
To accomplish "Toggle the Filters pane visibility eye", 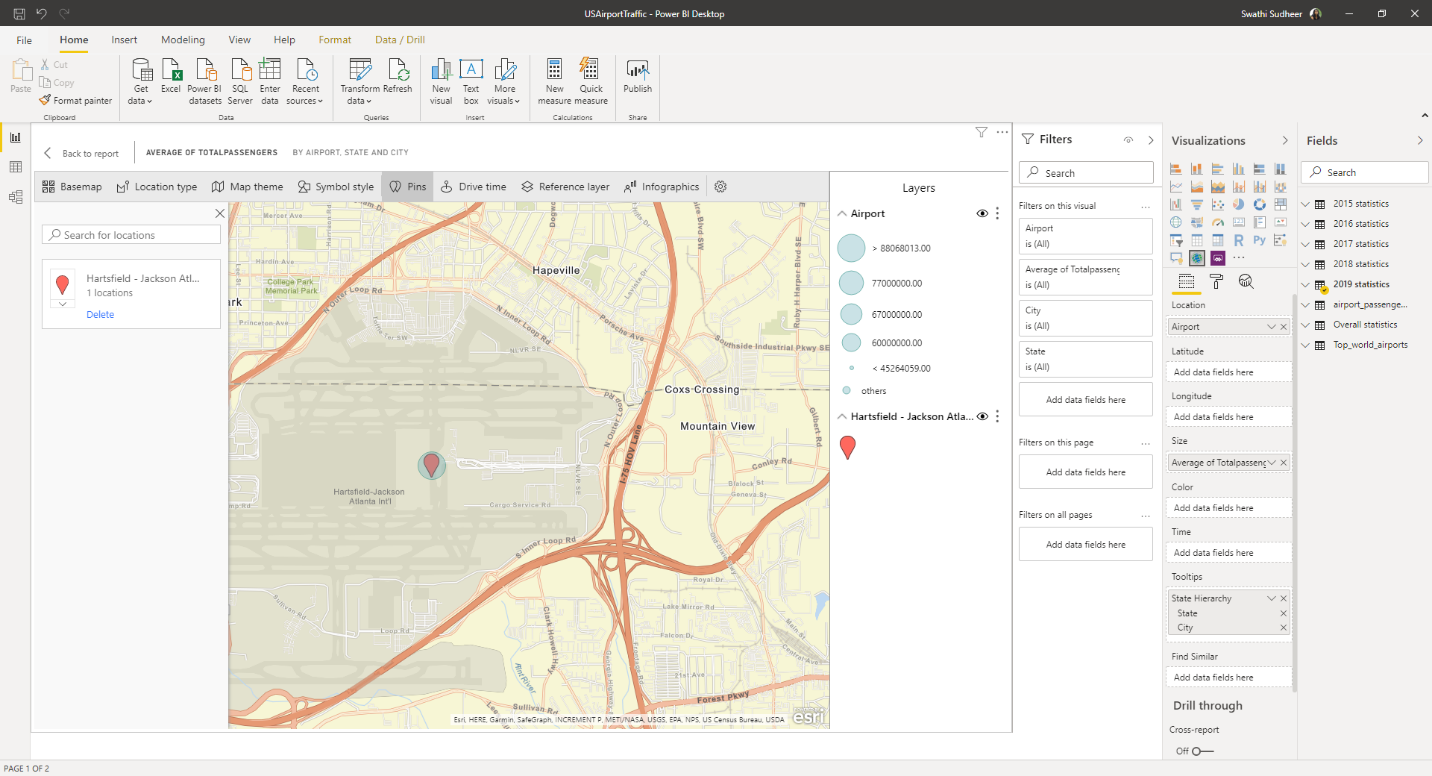I will (1128, 140).
